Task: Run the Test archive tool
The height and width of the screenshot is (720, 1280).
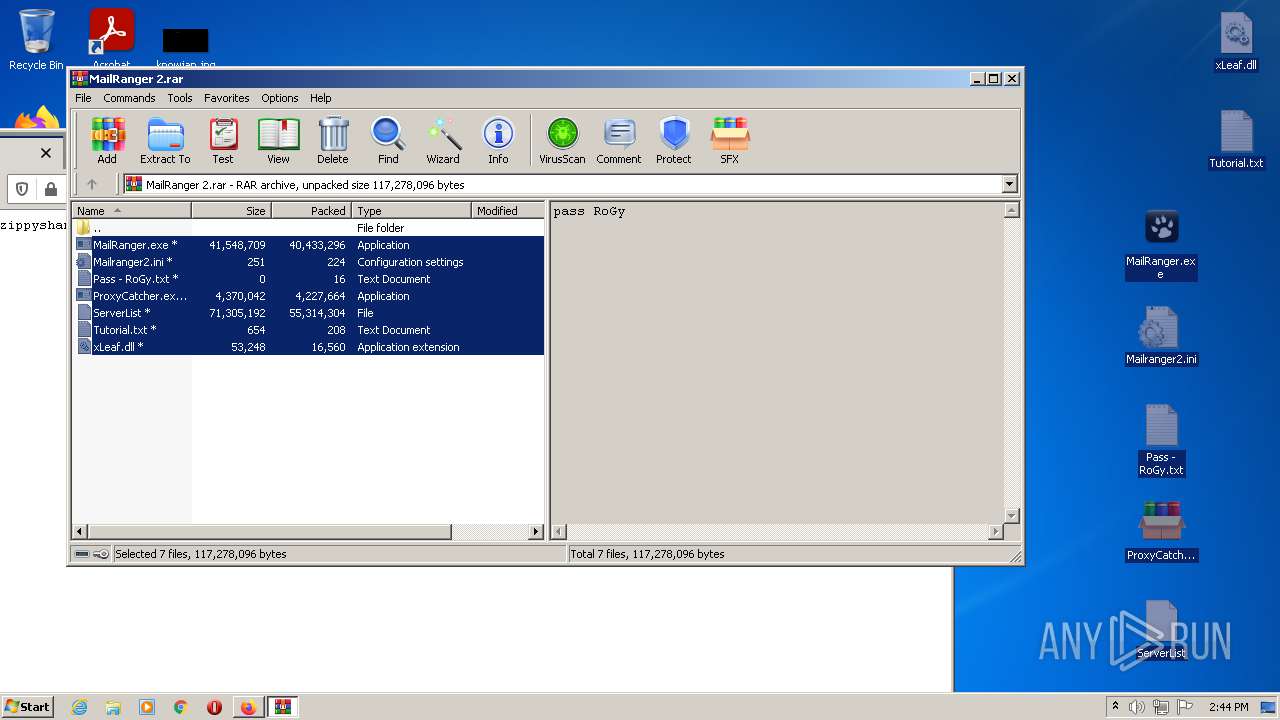Action: tap(223, 141)
